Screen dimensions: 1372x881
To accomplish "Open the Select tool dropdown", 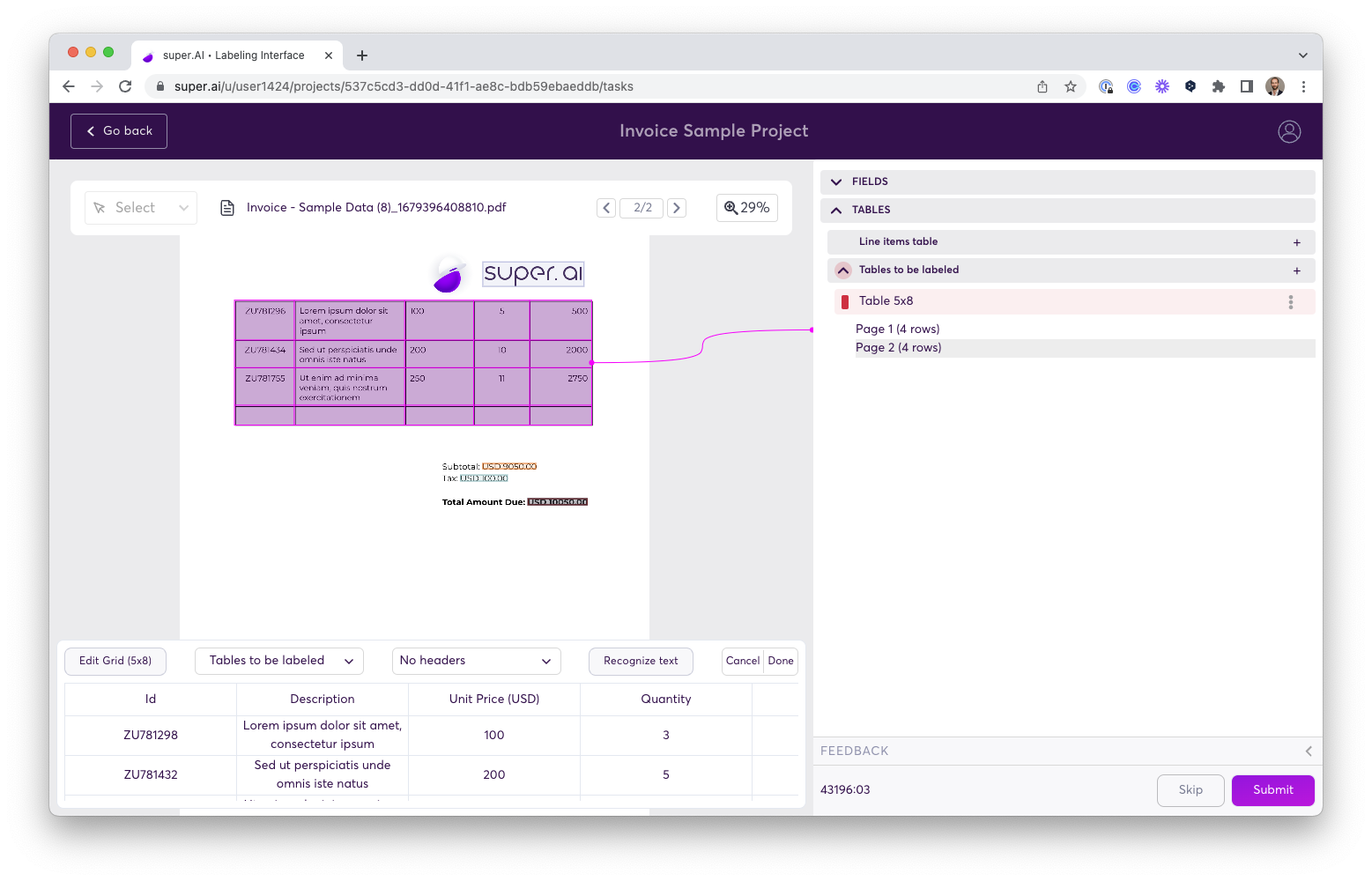I will tap(141, 208).
